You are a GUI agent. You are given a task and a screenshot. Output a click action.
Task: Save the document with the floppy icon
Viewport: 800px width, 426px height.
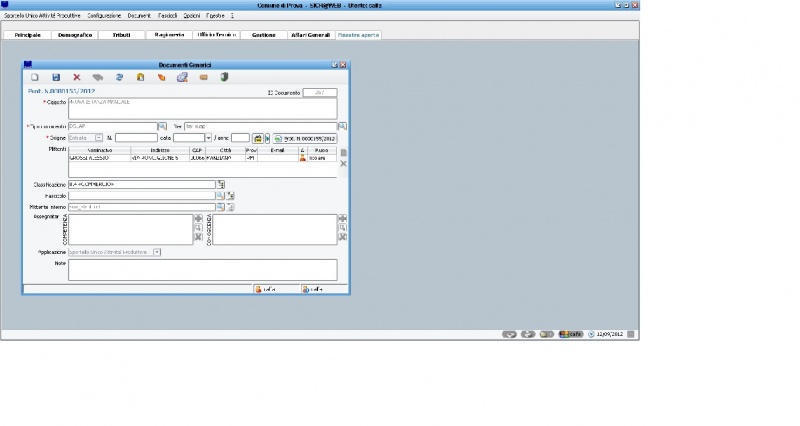click(x=56, y=77)
